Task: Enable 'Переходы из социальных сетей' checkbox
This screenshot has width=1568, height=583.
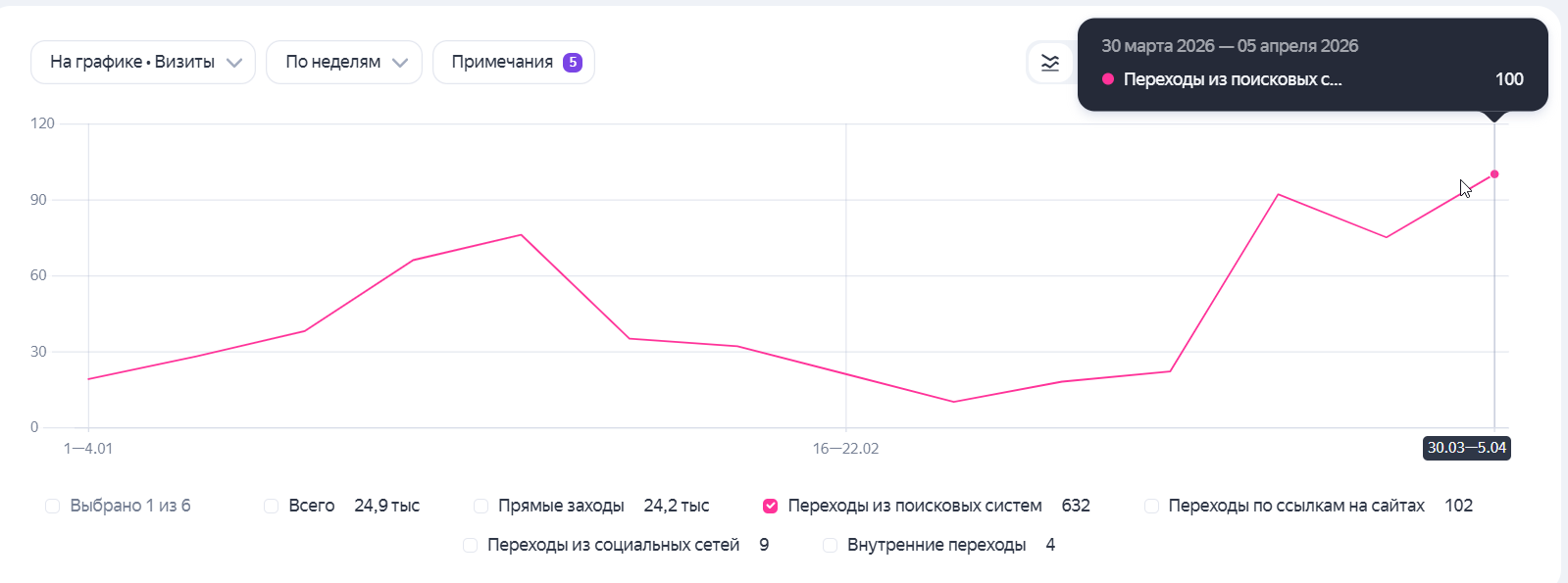Action: (x=471, y=545)
